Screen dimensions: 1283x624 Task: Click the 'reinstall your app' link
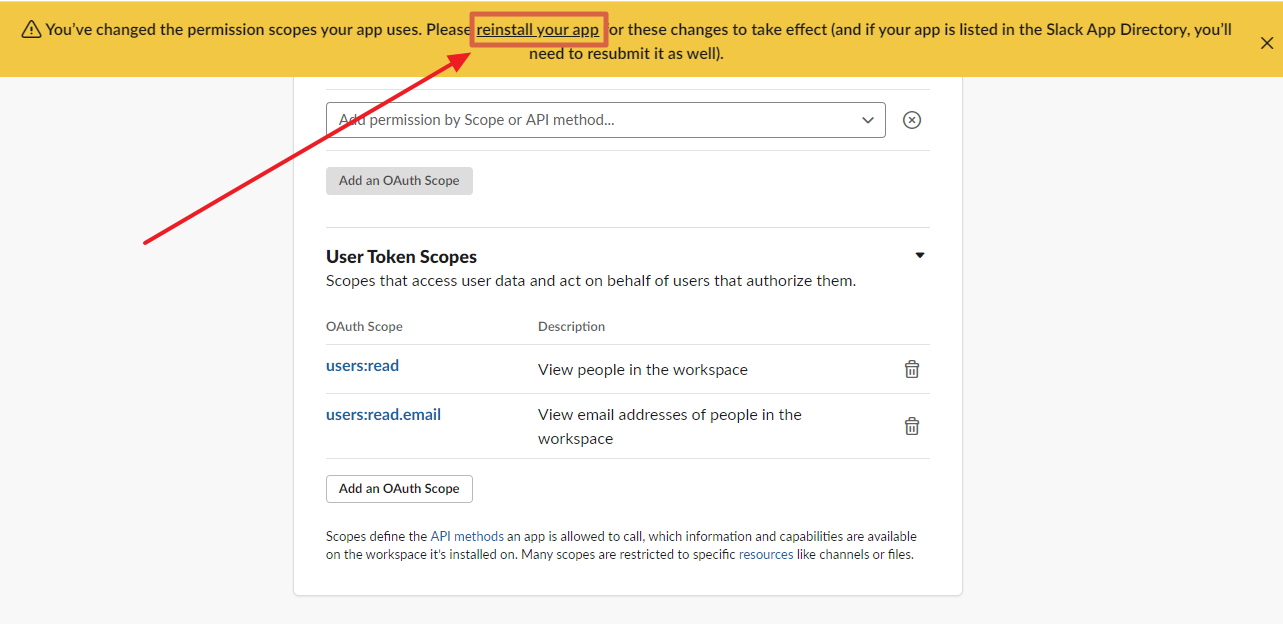[537, 30]
